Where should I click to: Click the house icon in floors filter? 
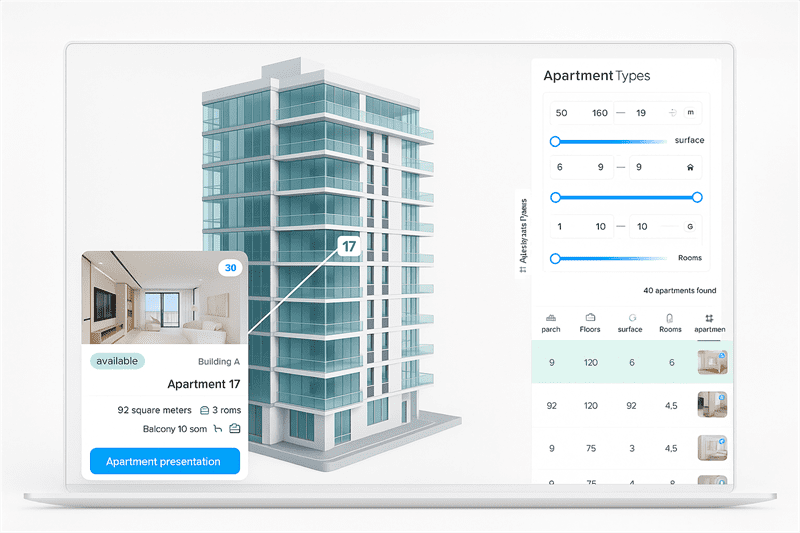click(689, 169)
